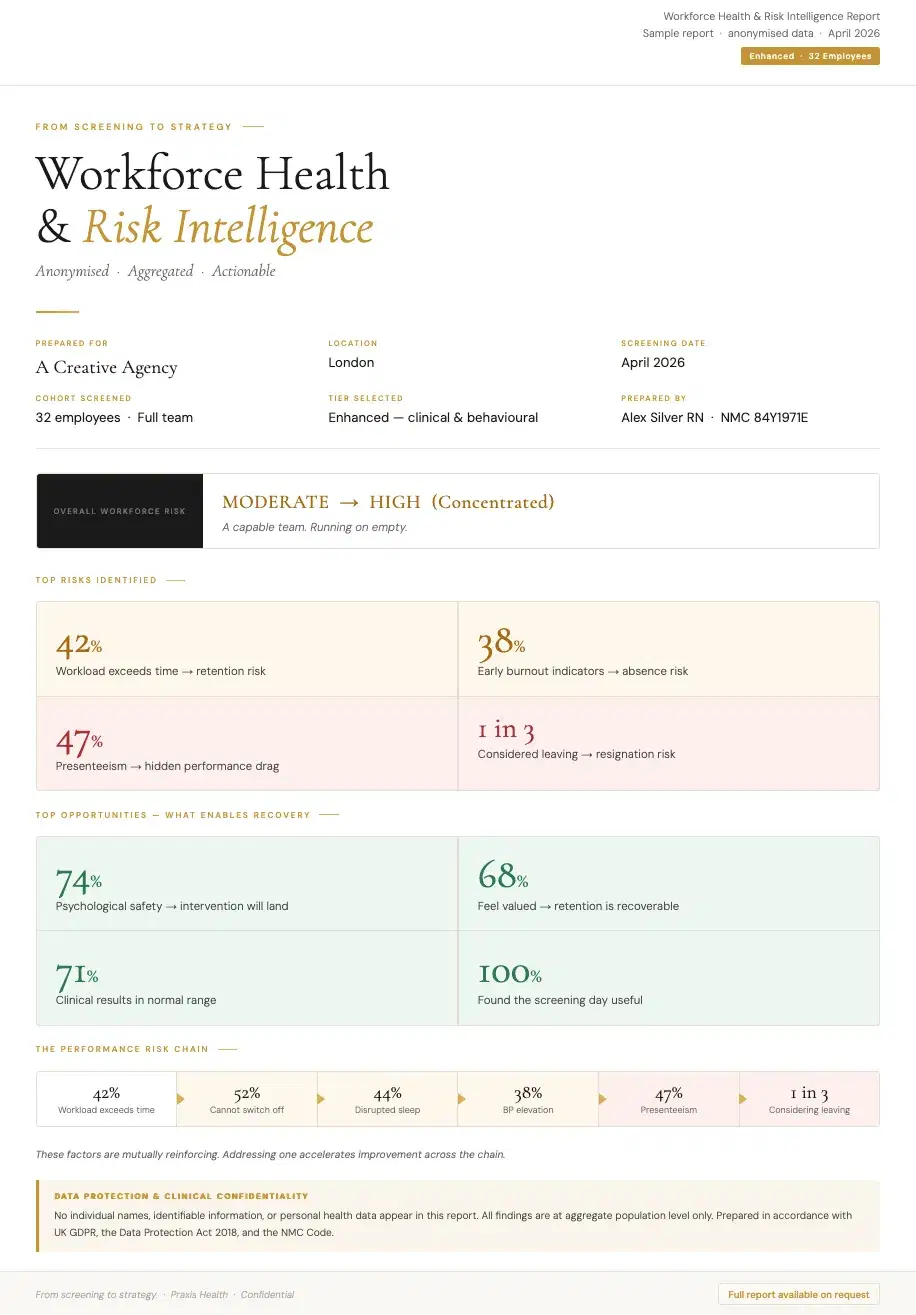Open the 38% early burnout indicators card
The image size is (916, 1315).
pyautogui.click(x=669, y=649)
